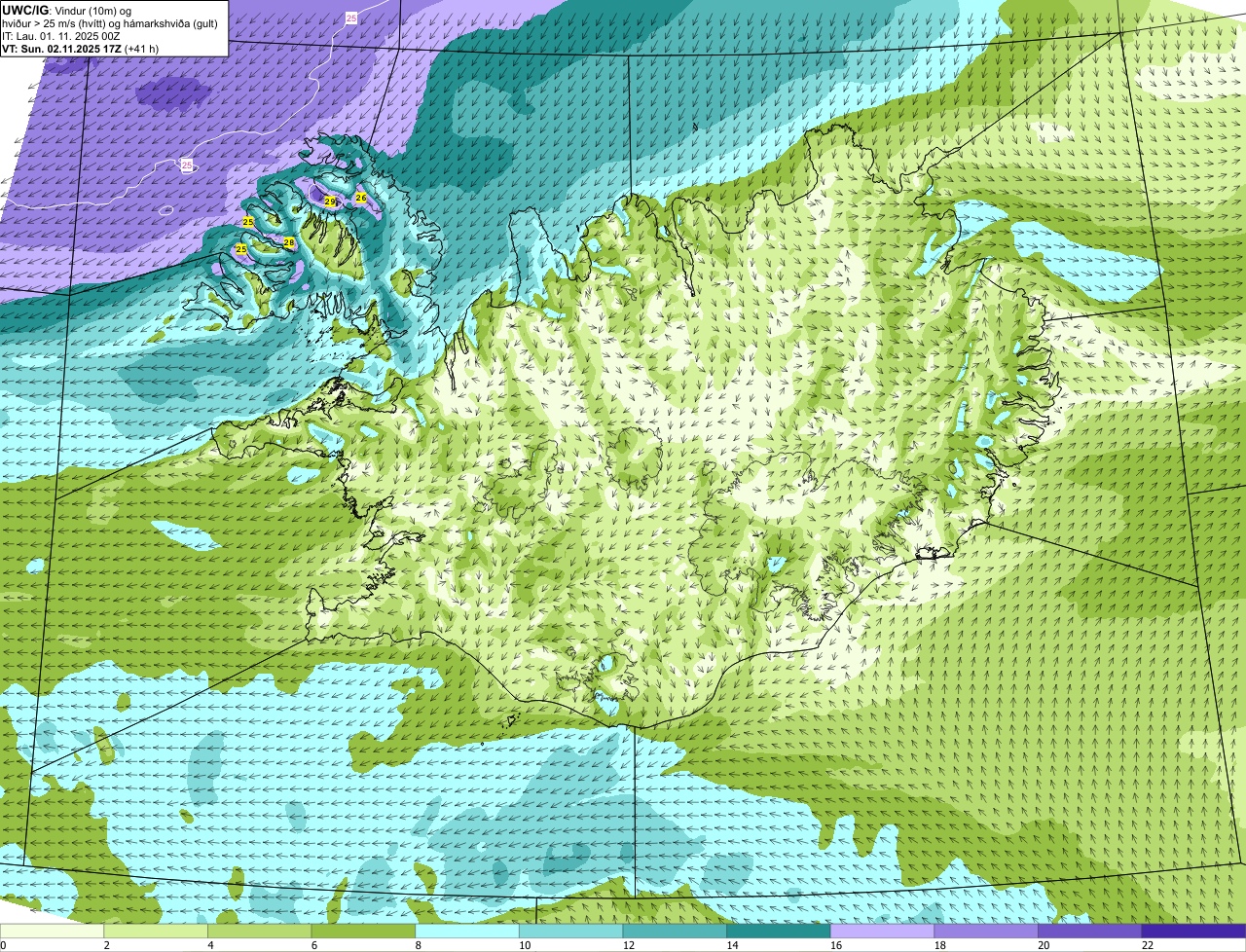
Task: Select the 12–14 m/s teal legend swatch
Action: (x=675, y=931)
